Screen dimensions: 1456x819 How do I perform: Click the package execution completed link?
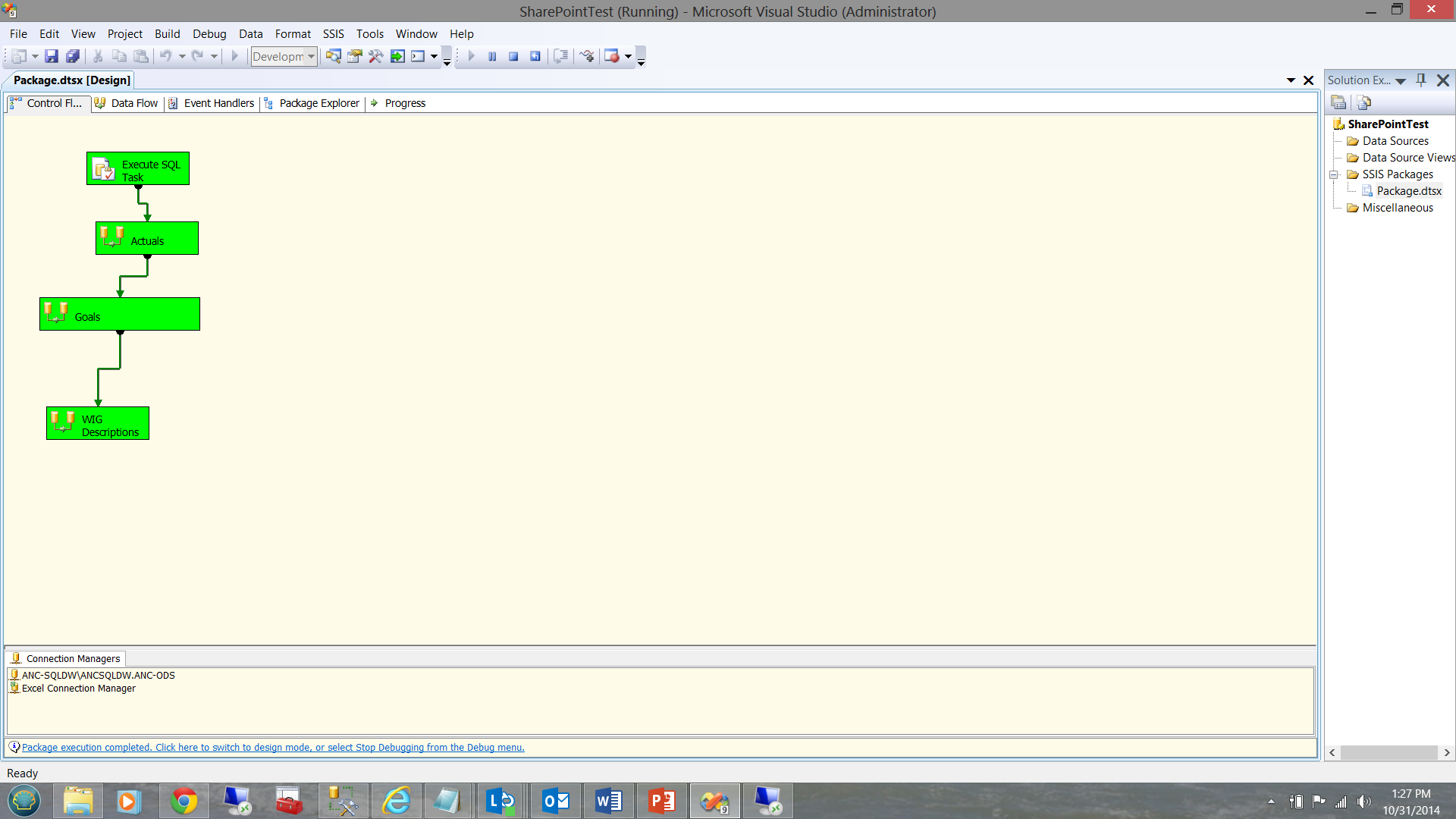tap(273, 747)
